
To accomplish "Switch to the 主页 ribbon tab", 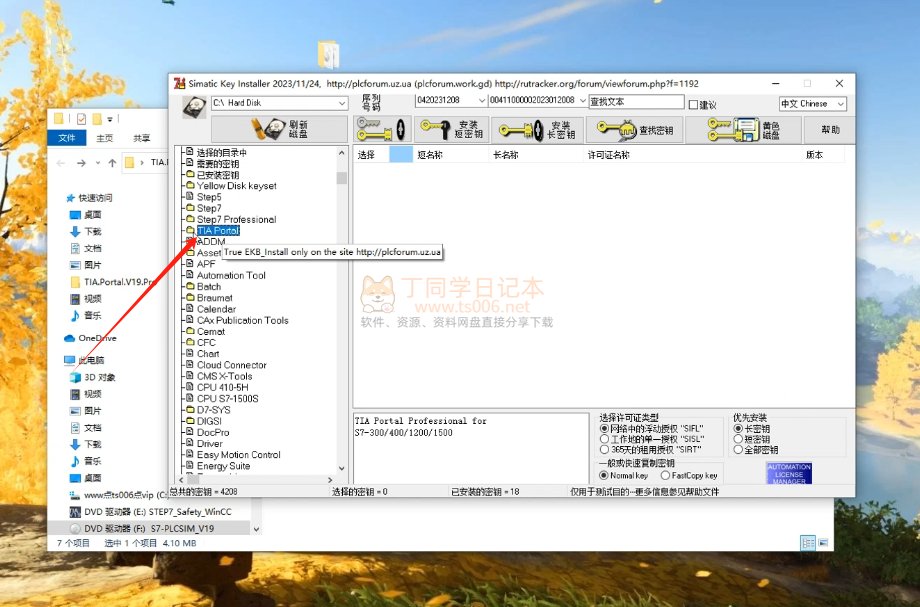I will pyautogui.click(x=104, y=138).
